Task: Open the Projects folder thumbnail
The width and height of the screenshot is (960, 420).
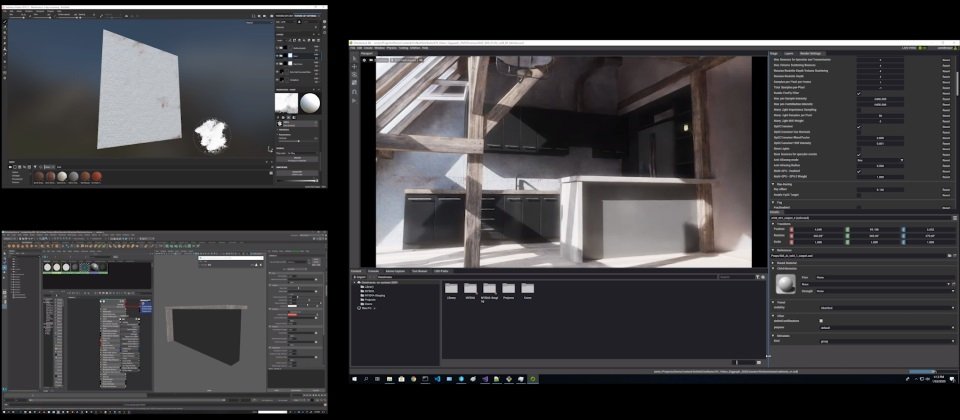Action: [509, 288]
